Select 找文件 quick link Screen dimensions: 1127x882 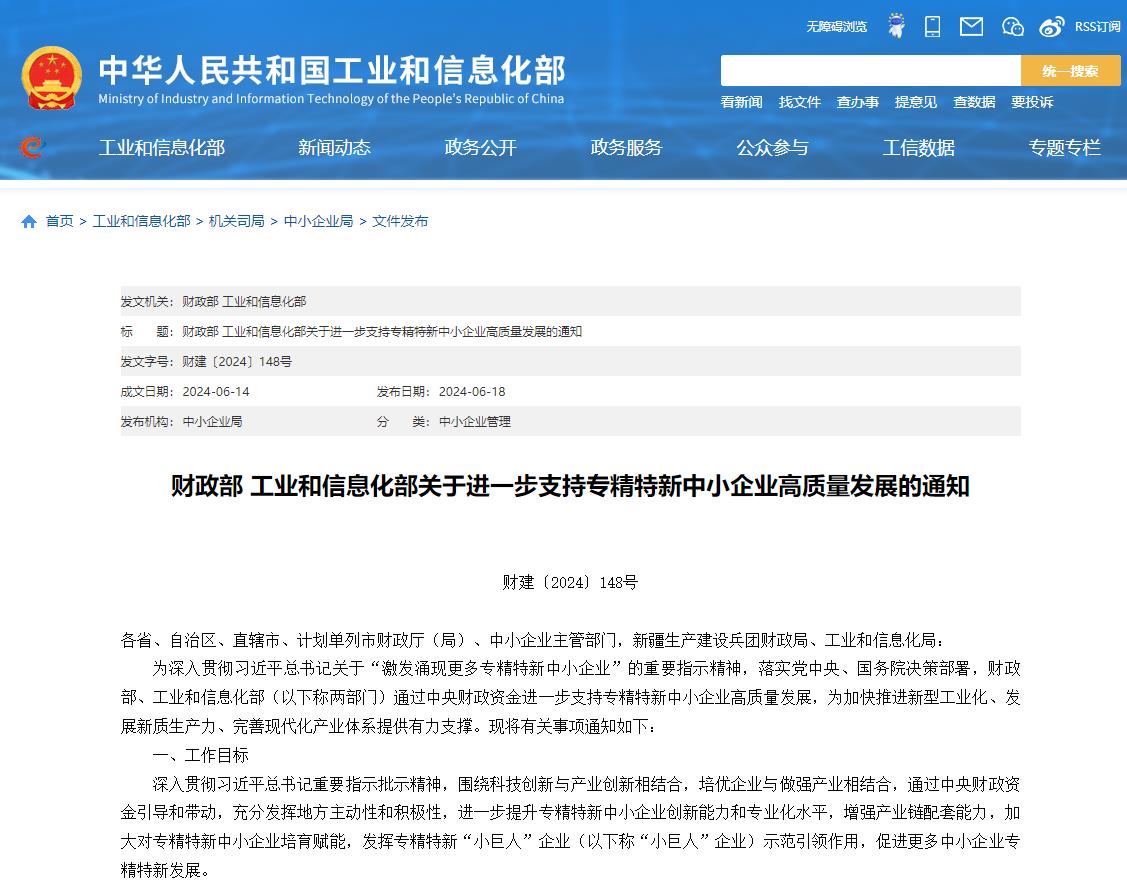pyautogui.click(x=799, y=102)
